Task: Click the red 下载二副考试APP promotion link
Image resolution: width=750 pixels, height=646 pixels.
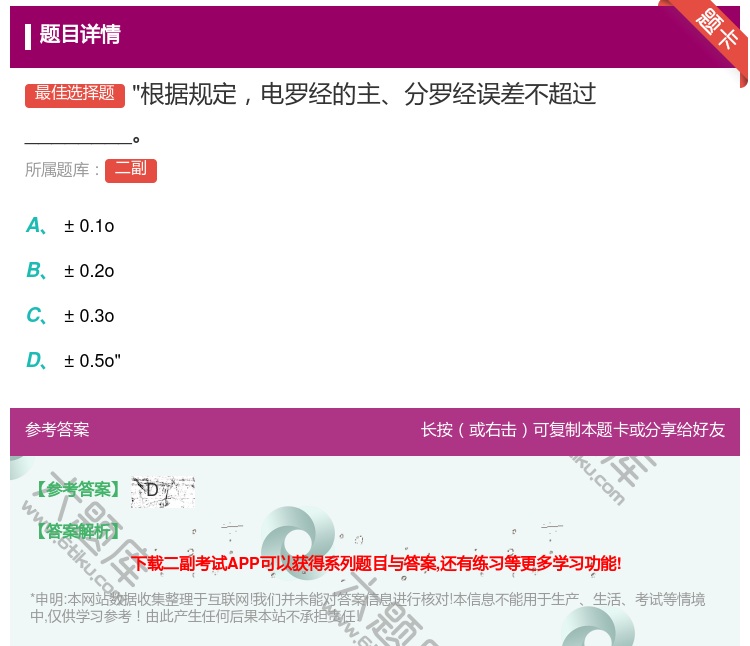Action: pos(376,563)
